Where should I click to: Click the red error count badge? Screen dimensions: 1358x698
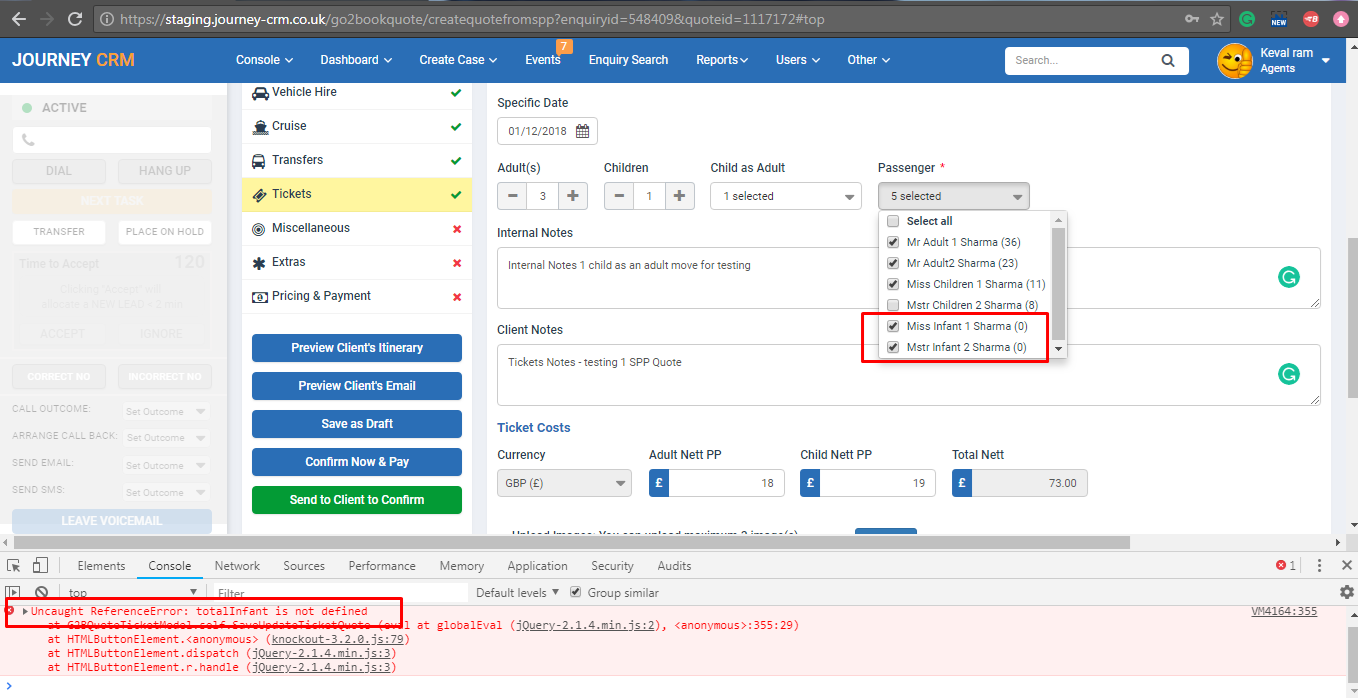tap(1285, 565)
